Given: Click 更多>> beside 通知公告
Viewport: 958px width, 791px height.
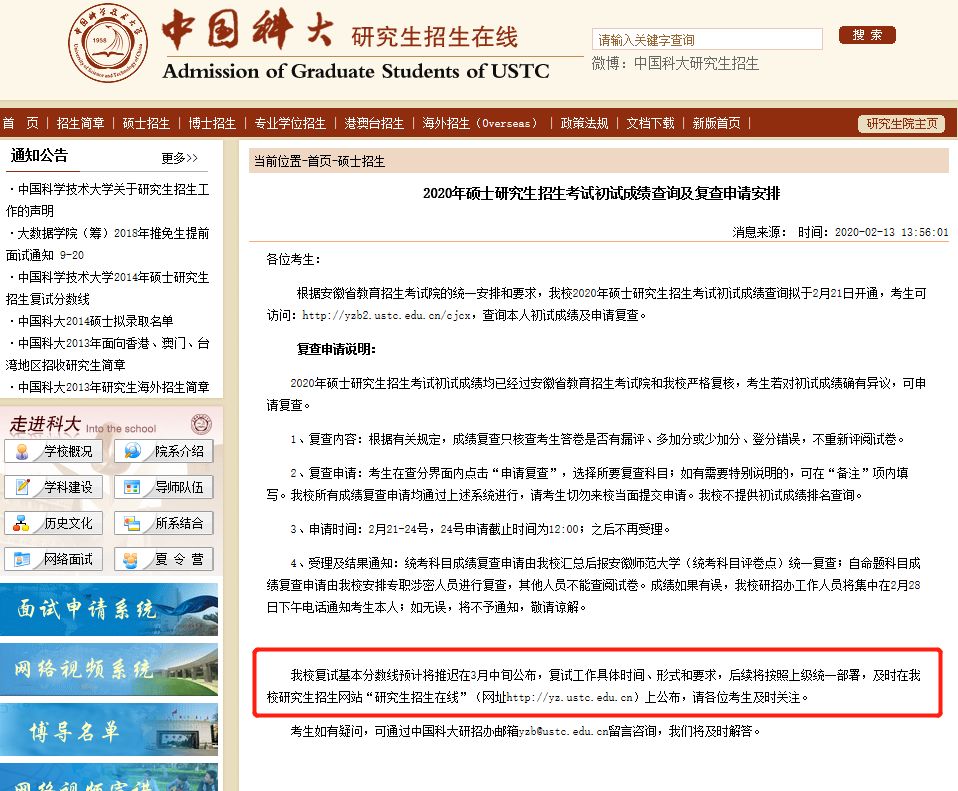Looking at the screenshot, I should tap(180, 158).
